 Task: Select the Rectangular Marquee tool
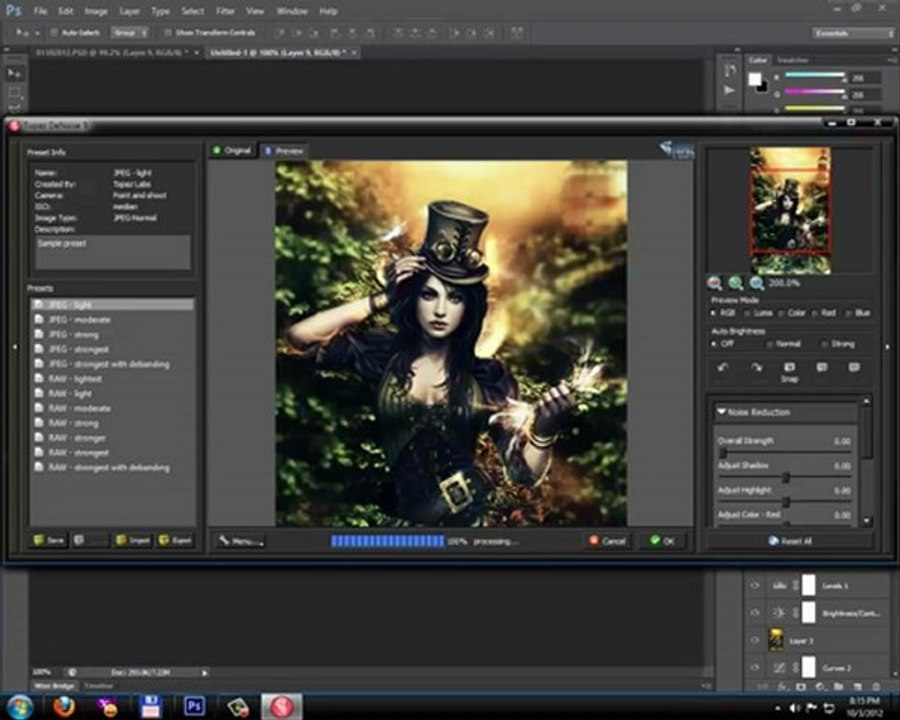tap(15, 92)
